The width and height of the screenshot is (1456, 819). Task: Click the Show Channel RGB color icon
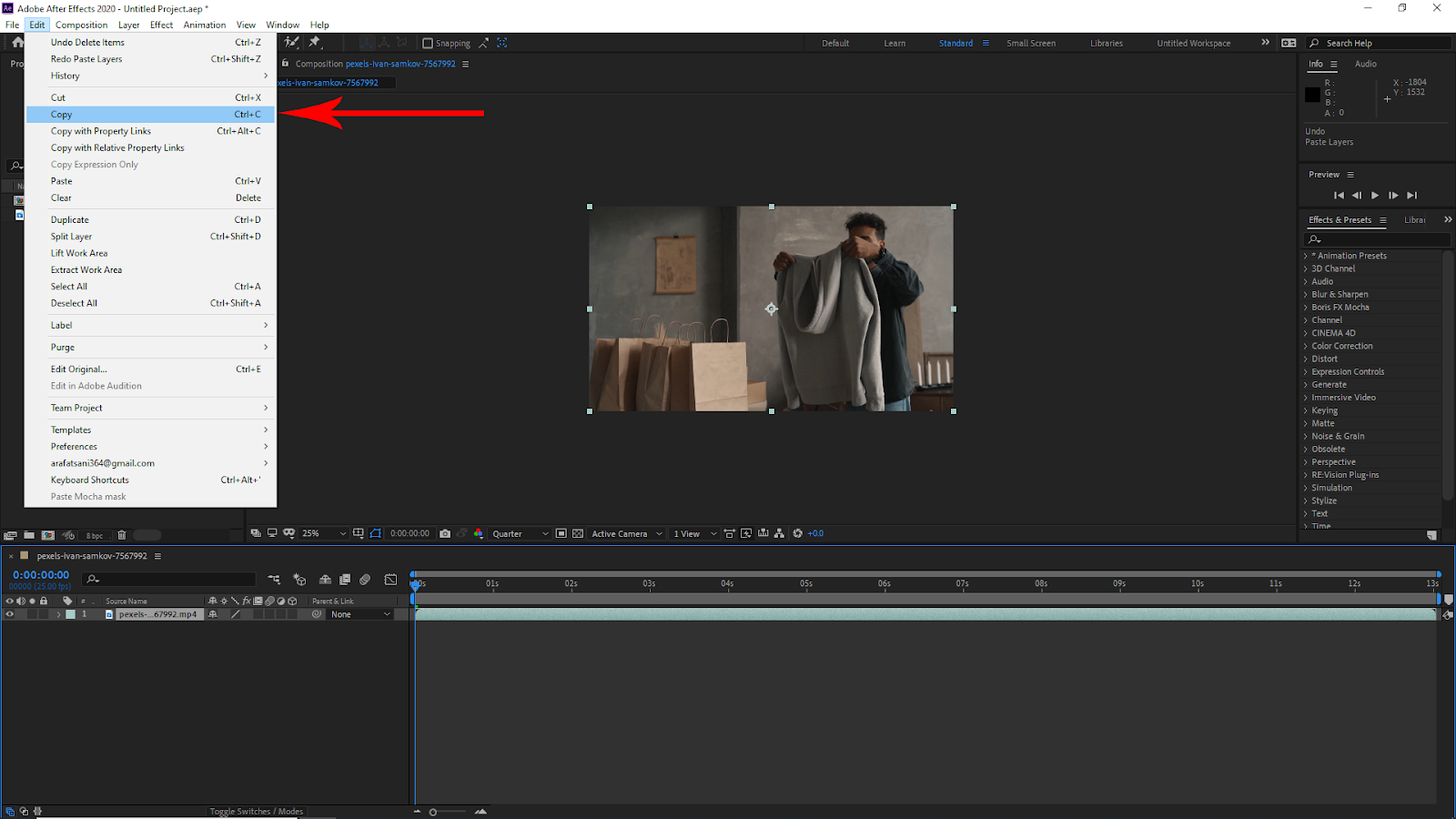479,534
